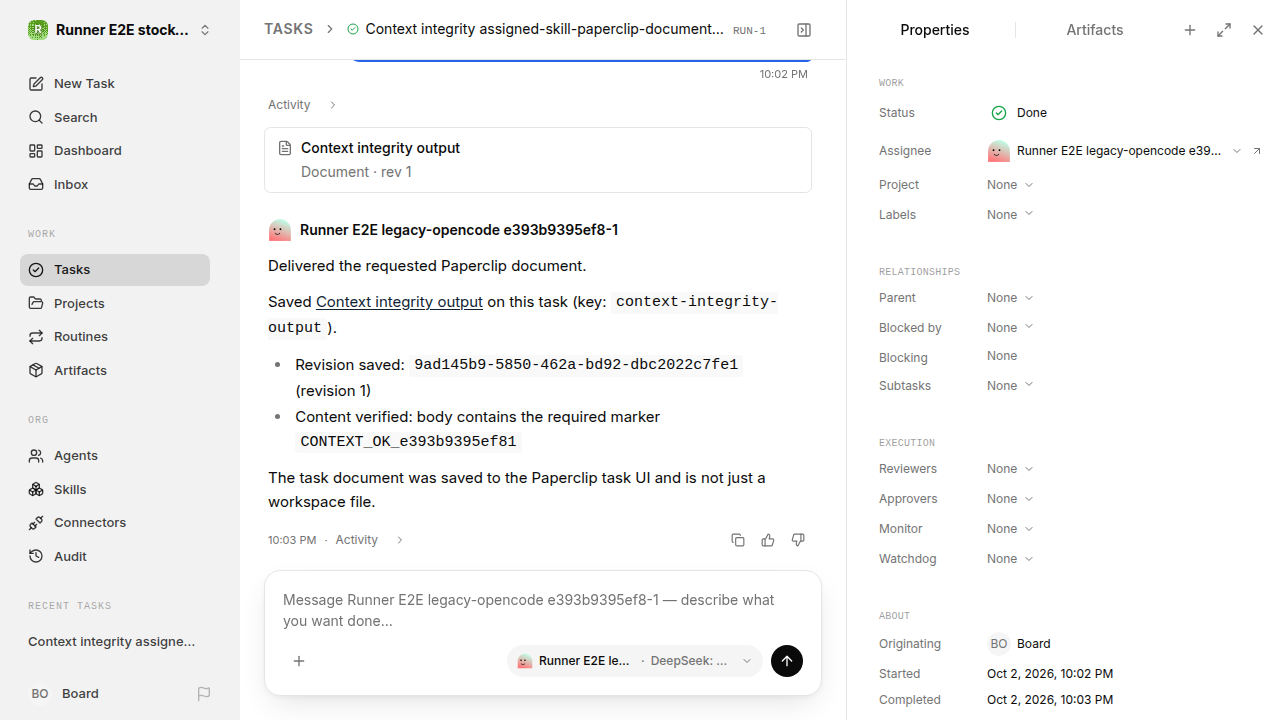1280x720 pixels.
Task: Give the message a thumbs up
Action: (x=768, y=540)
